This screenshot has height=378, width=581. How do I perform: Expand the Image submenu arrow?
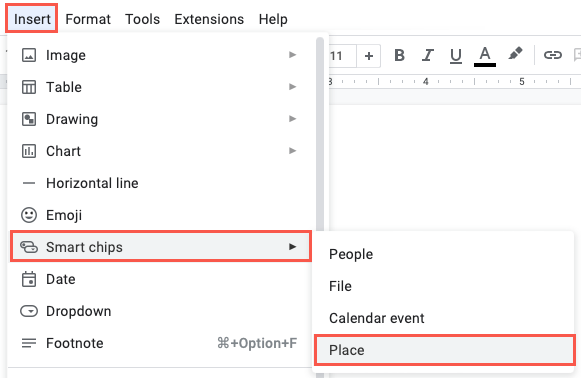(x=292, y=55)
